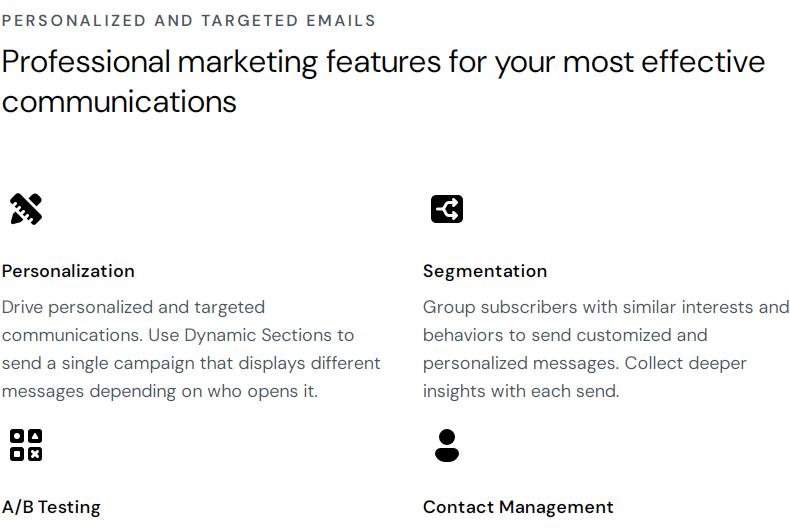Click 'personalized messages. Collect deeper' text line

[584, 363]
